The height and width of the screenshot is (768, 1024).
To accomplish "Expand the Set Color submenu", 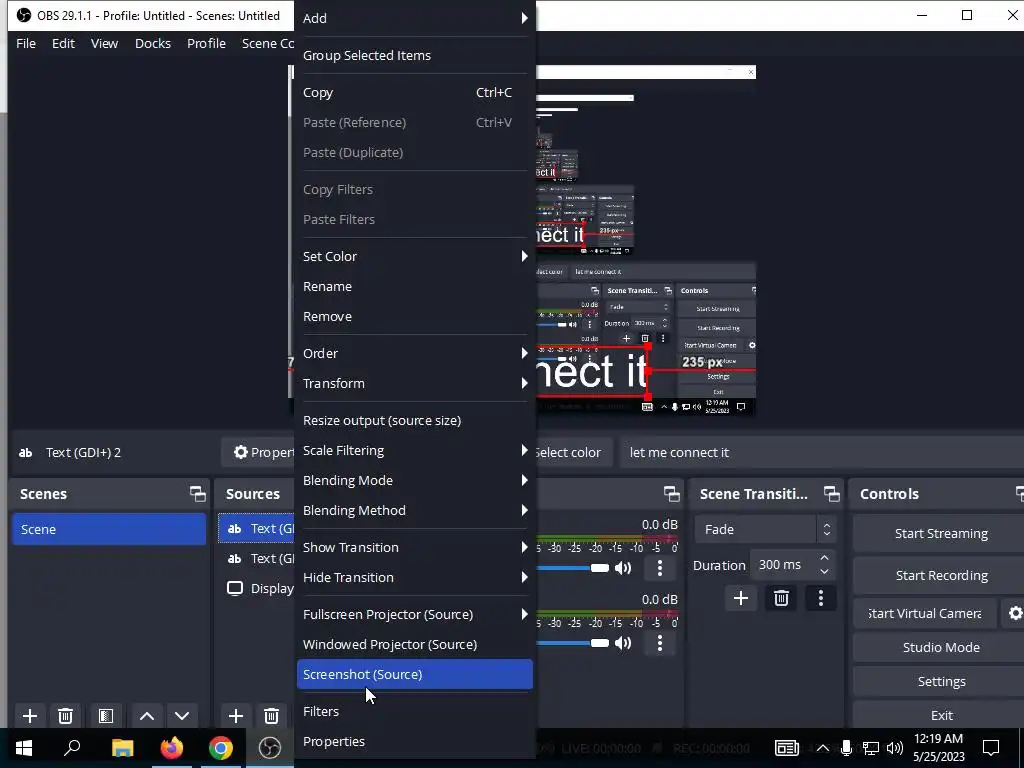I will 415,257.
